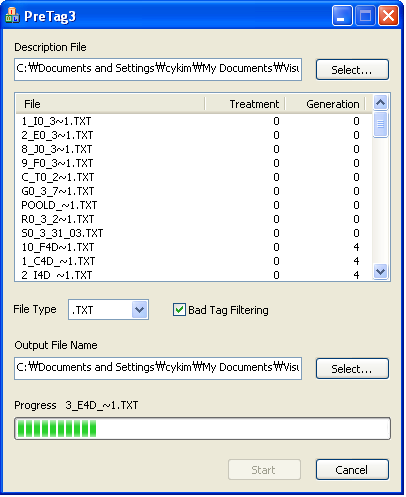Image resolution: width=406 pixels, height=497 pixels.
Task: Sort list by the File column header
Action: coord(110,104)
